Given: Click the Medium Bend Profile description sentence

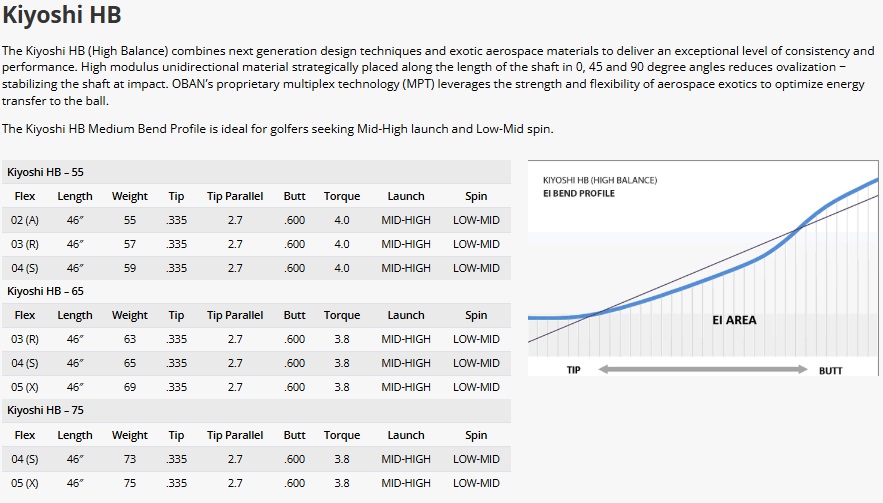Looking at the screenshot, I should click(x=278, y=129).
